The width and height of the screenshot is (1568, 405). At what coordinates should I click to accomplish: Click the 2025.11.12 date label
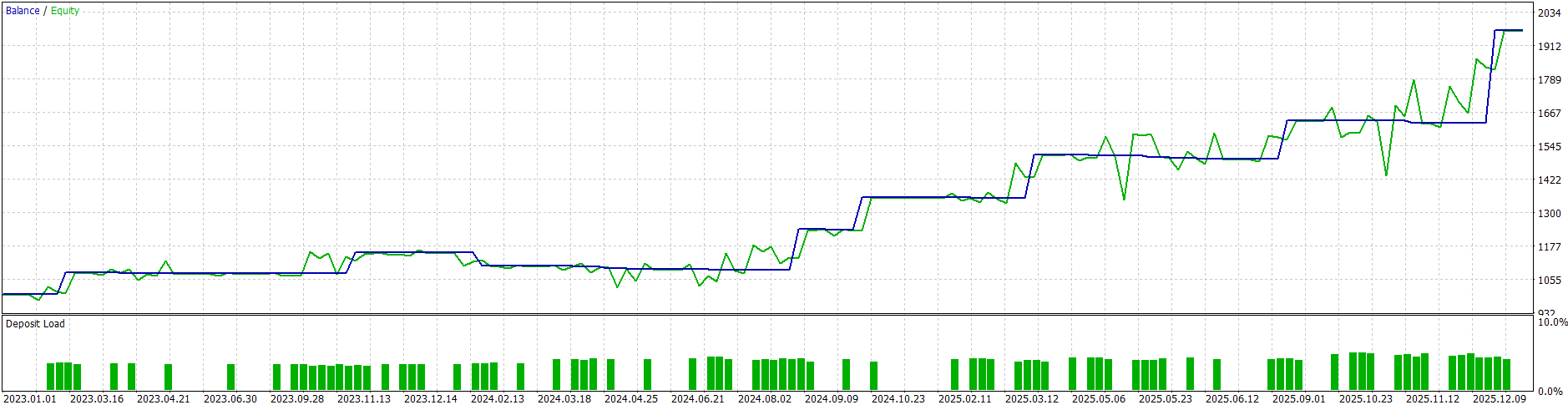pos(1433,399)
